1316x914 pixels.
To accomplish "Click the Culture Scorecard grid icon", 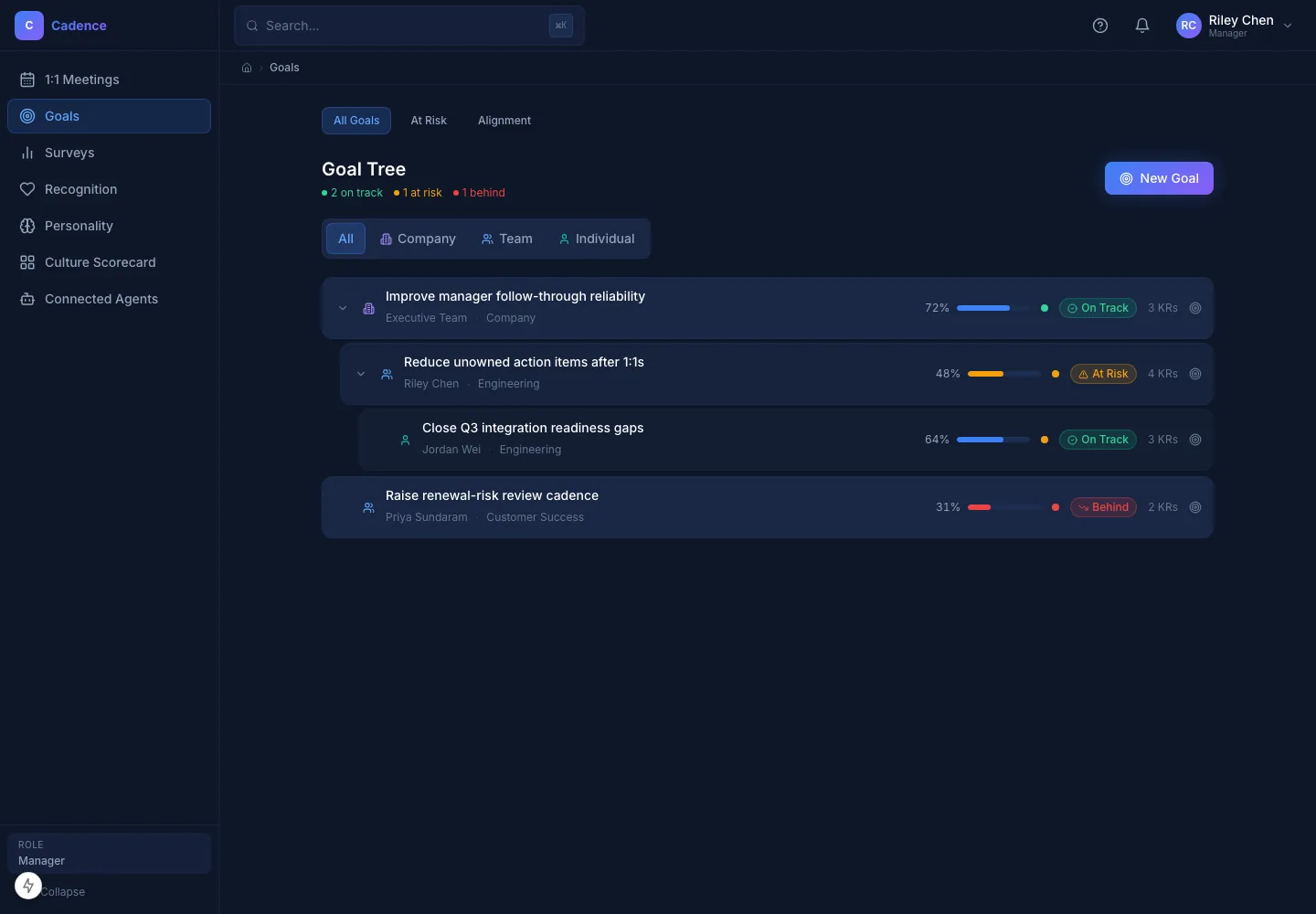I will click(x=27, y=262).
